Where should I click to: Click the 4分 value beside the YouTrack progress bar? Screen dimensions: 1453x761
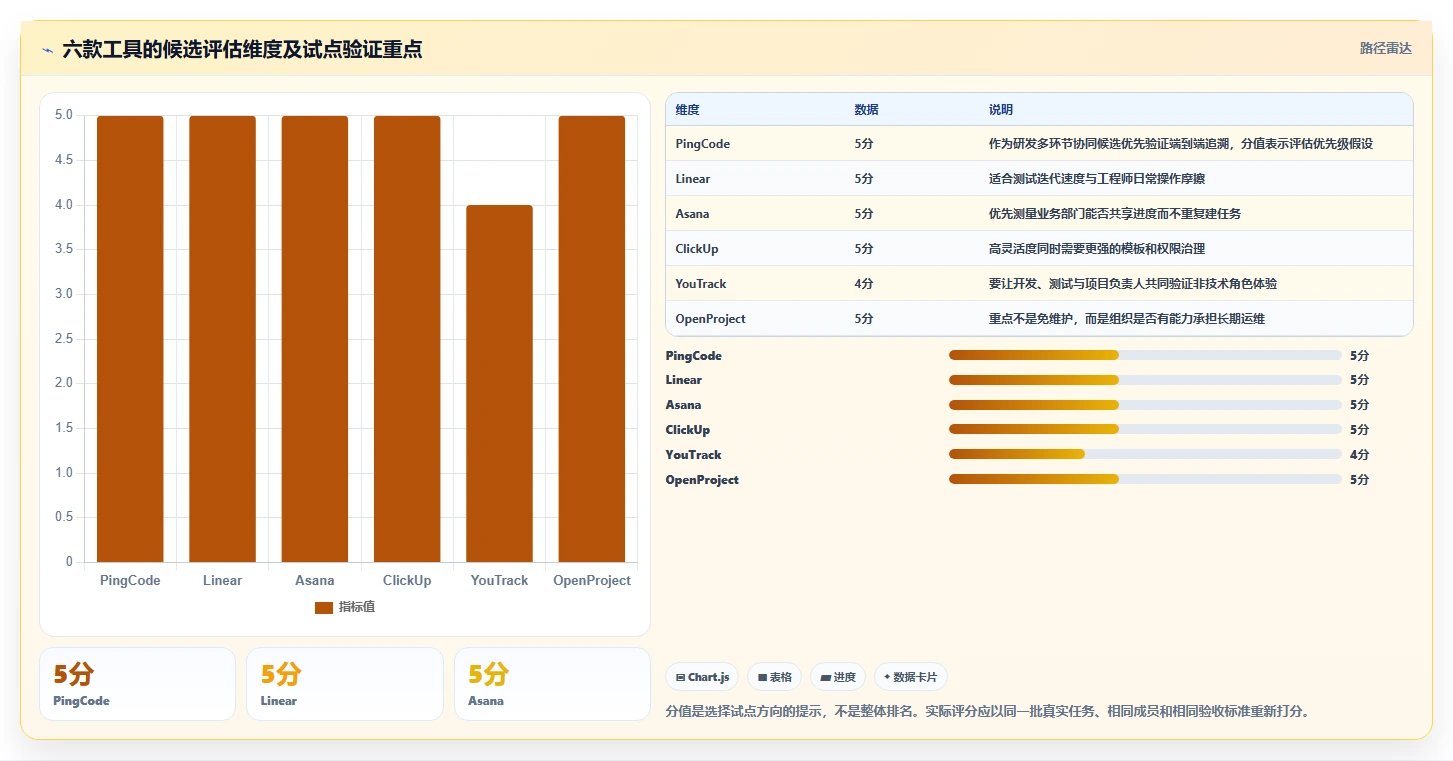click(x=1359, y=455)
